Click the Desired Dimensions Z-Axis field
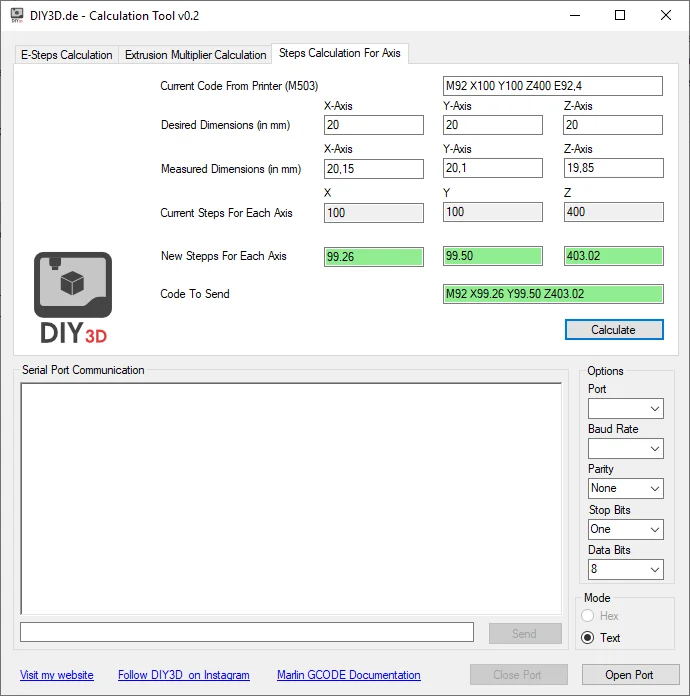This screenshot has height=696, width=690. [x=613, y=125]
